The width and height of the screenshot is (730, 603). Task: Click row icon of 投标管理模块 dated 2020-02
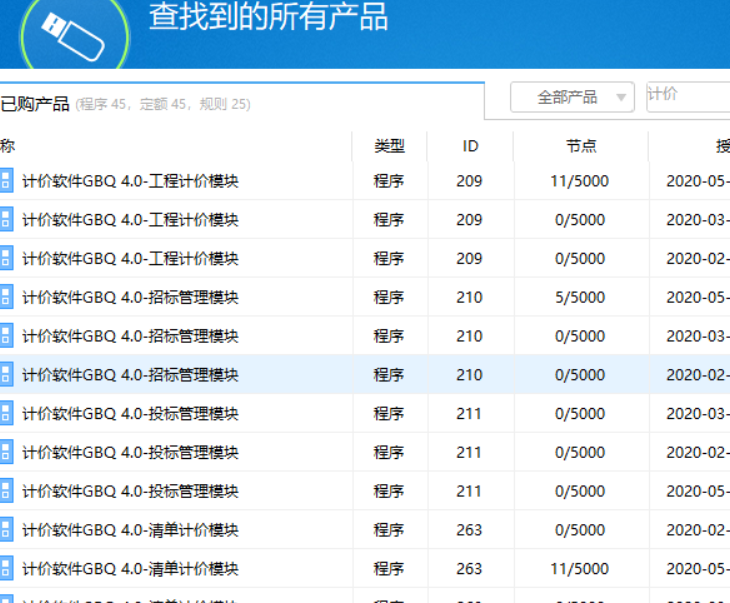click(x=6, y=452)
